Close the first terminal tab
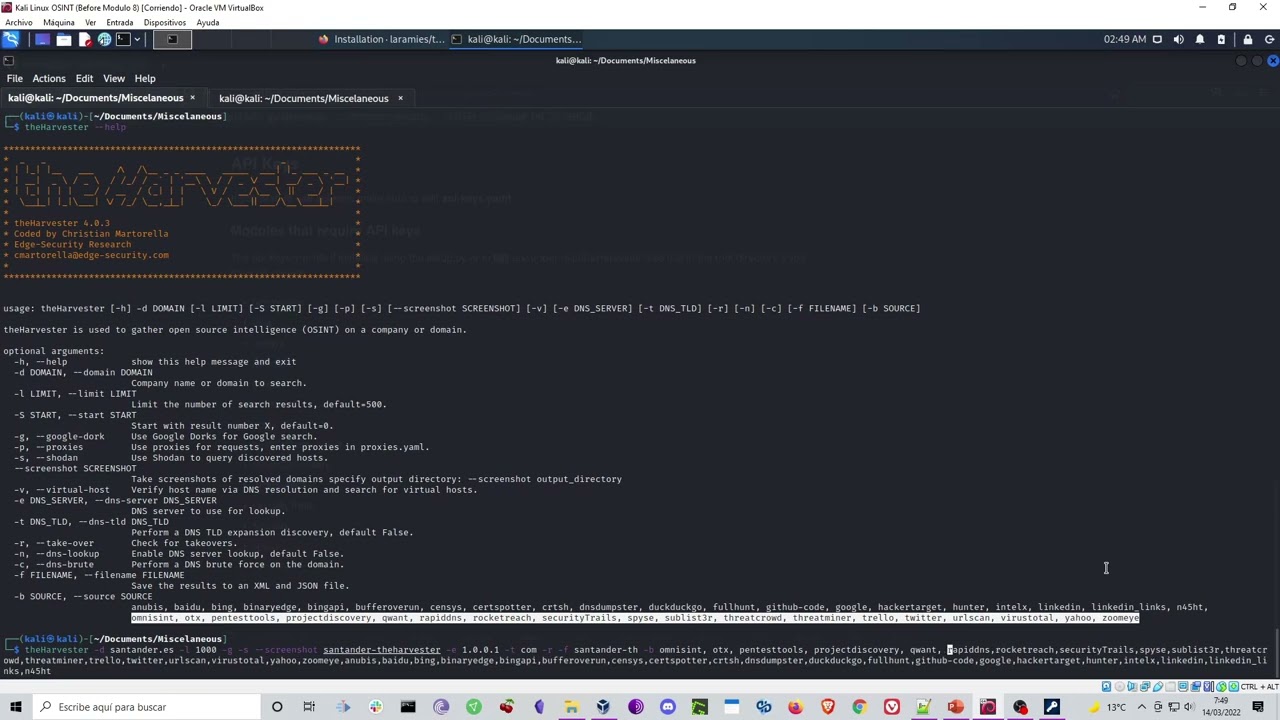The image size is (1280, 720). [x=192, y=98]
